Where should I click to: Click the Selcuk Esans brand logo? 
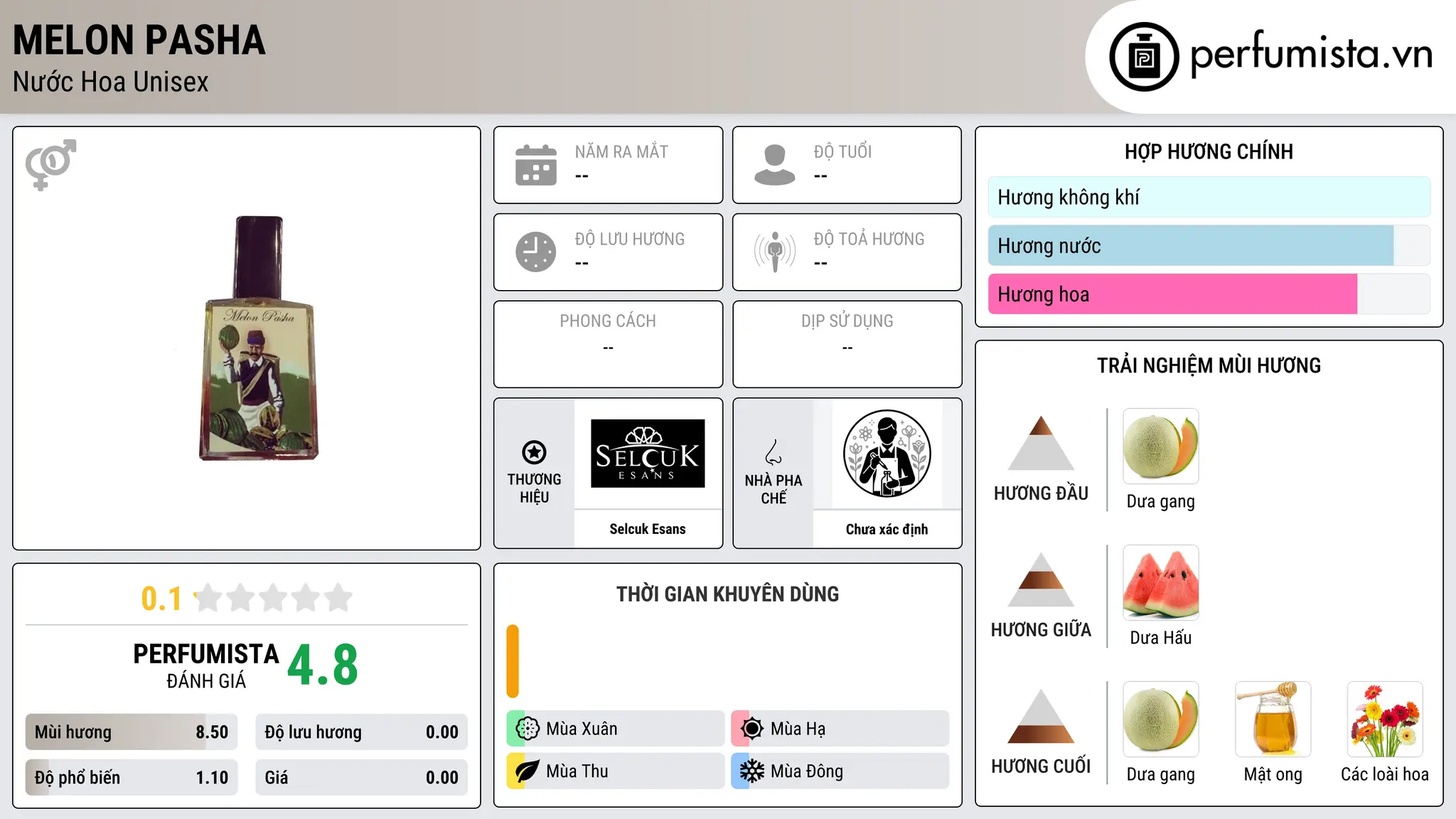click(648, 454)
